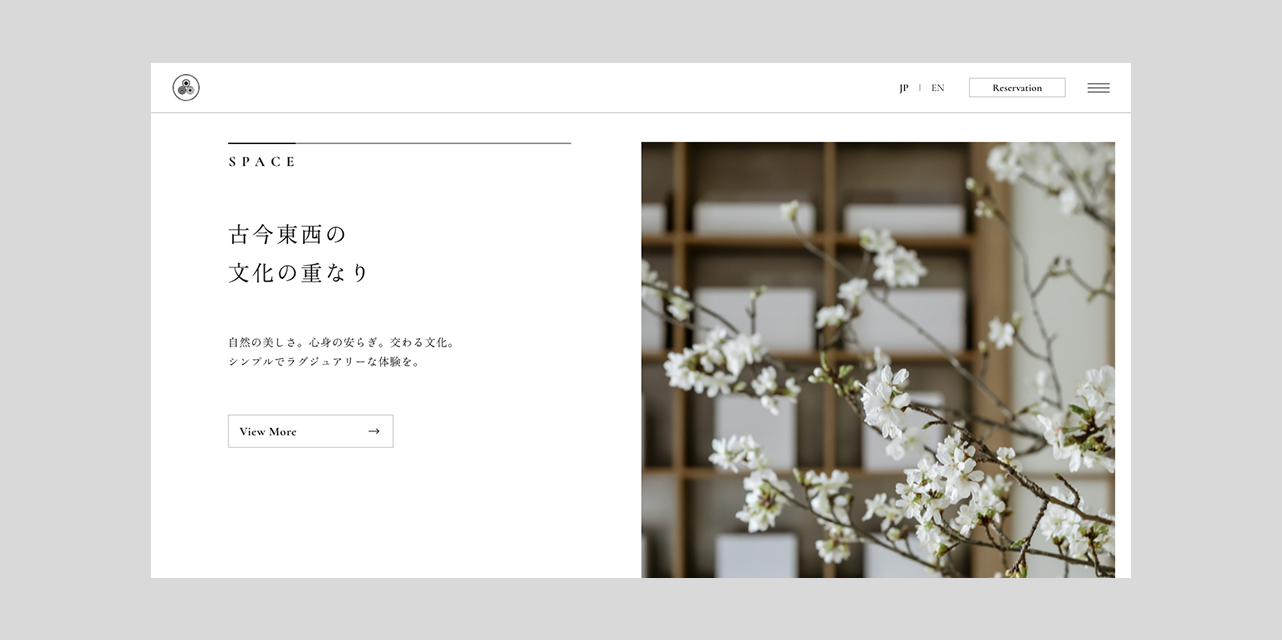
Task: Click the circular site logo
Action: (x=186, y=88)
